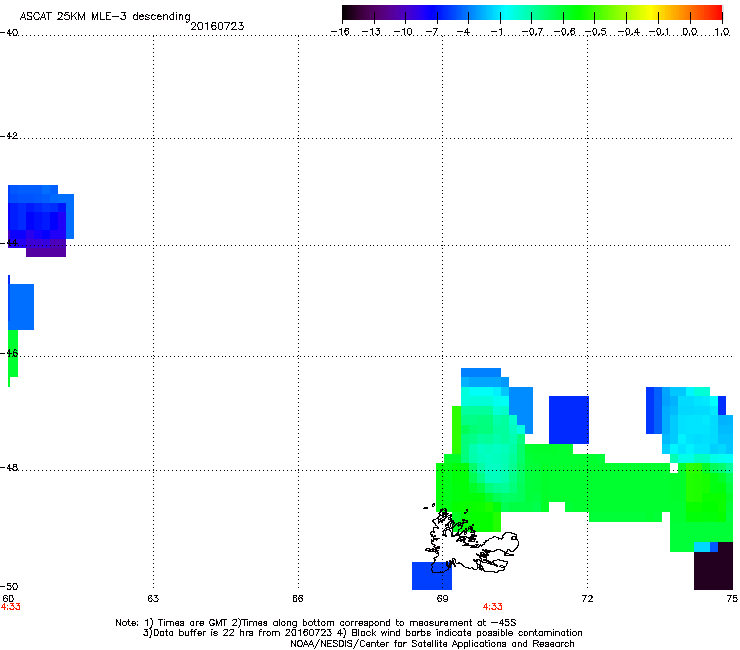The width and height of the screenshot is (740, 650).
Task: Pick the black end of the color bar
Action: (347, 13)
